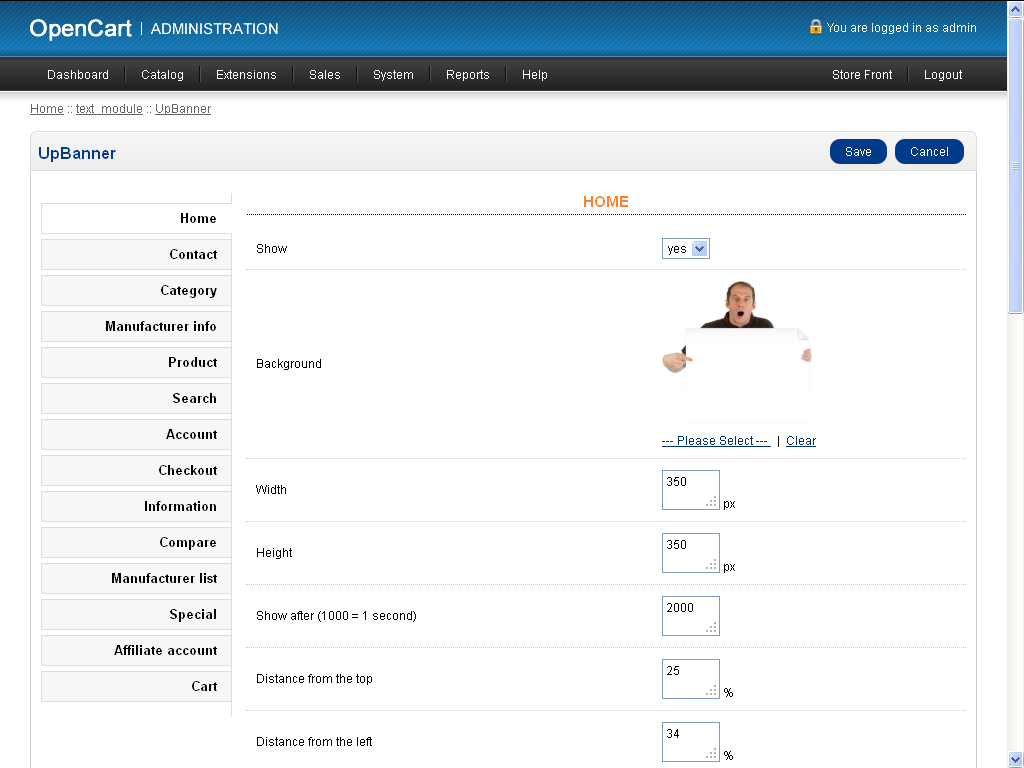Switch to the Cart tab
Viewport: 1024px width, 768px height.
[136, 686]
